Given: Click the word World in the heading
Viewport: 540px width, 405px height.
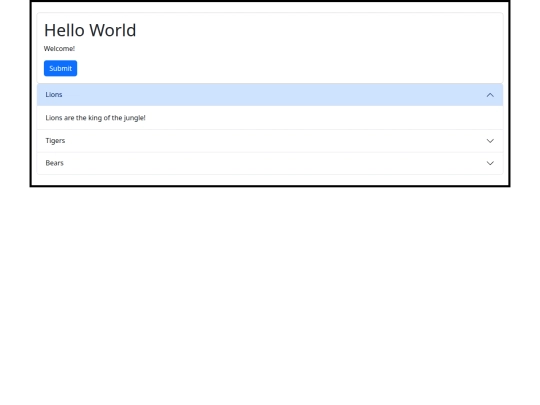Looking at the screenshot, I should click(113, 30).
